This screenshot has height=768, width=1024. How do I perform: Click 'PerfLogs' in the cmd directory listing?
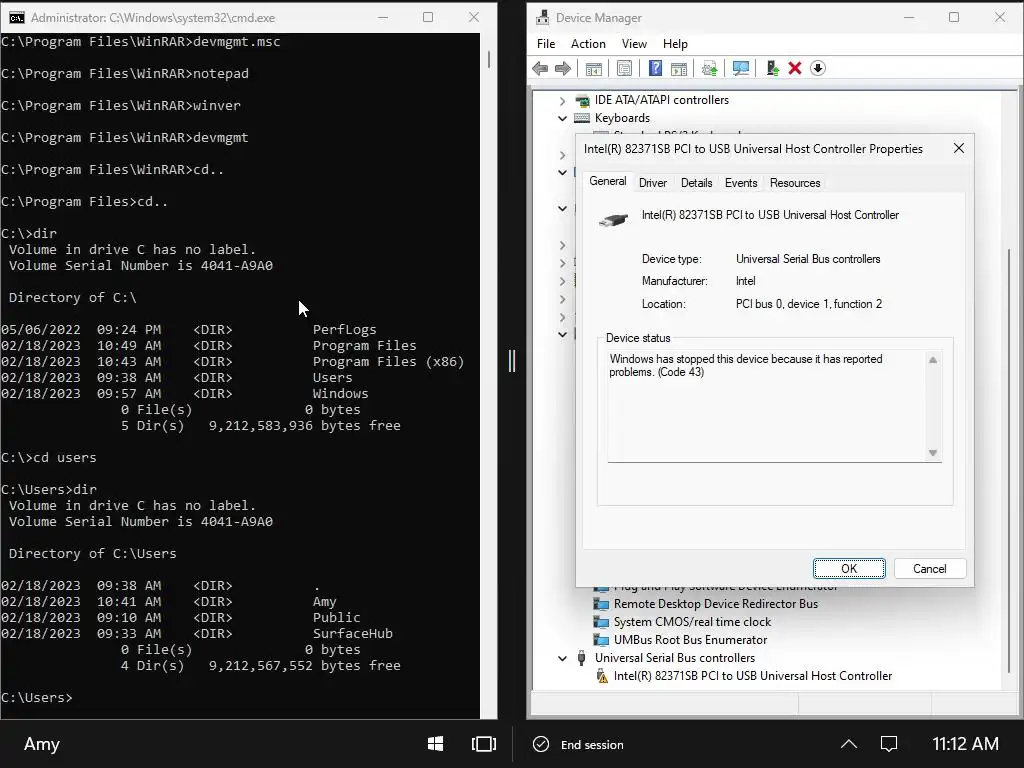(x=344, y=330)
